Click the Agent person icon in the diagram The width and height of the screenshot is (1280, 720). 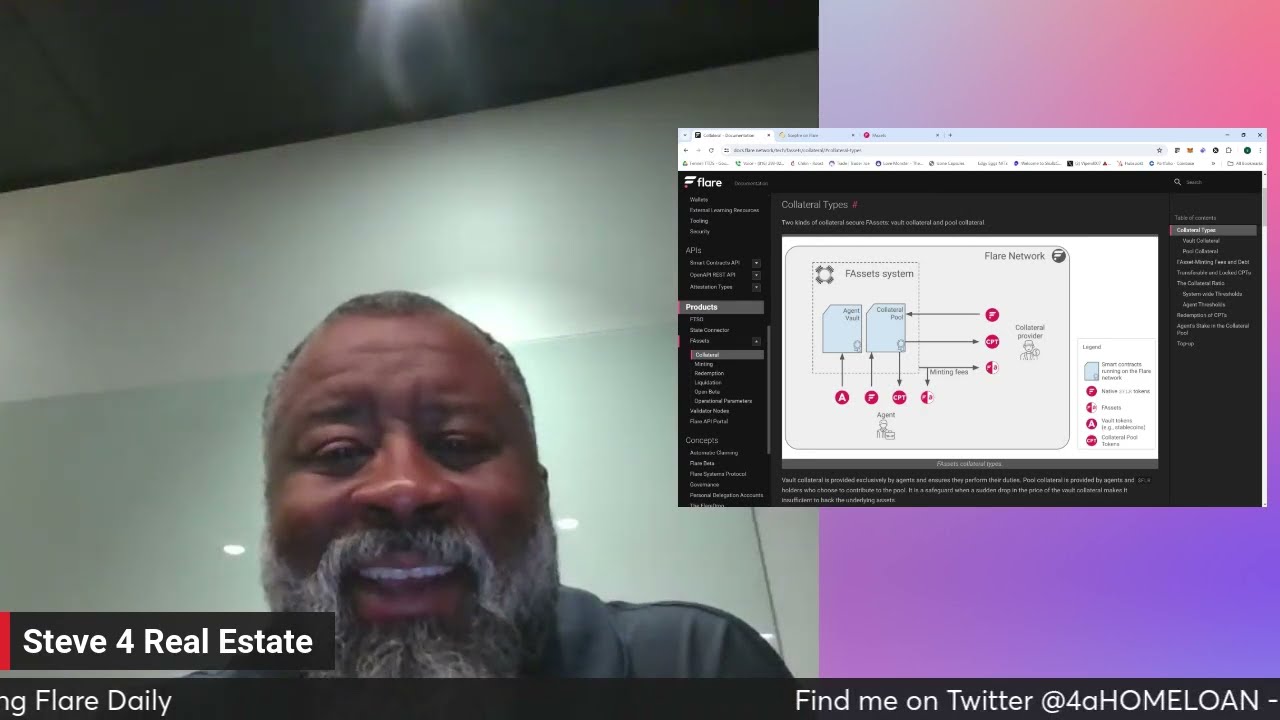[886, 430]
